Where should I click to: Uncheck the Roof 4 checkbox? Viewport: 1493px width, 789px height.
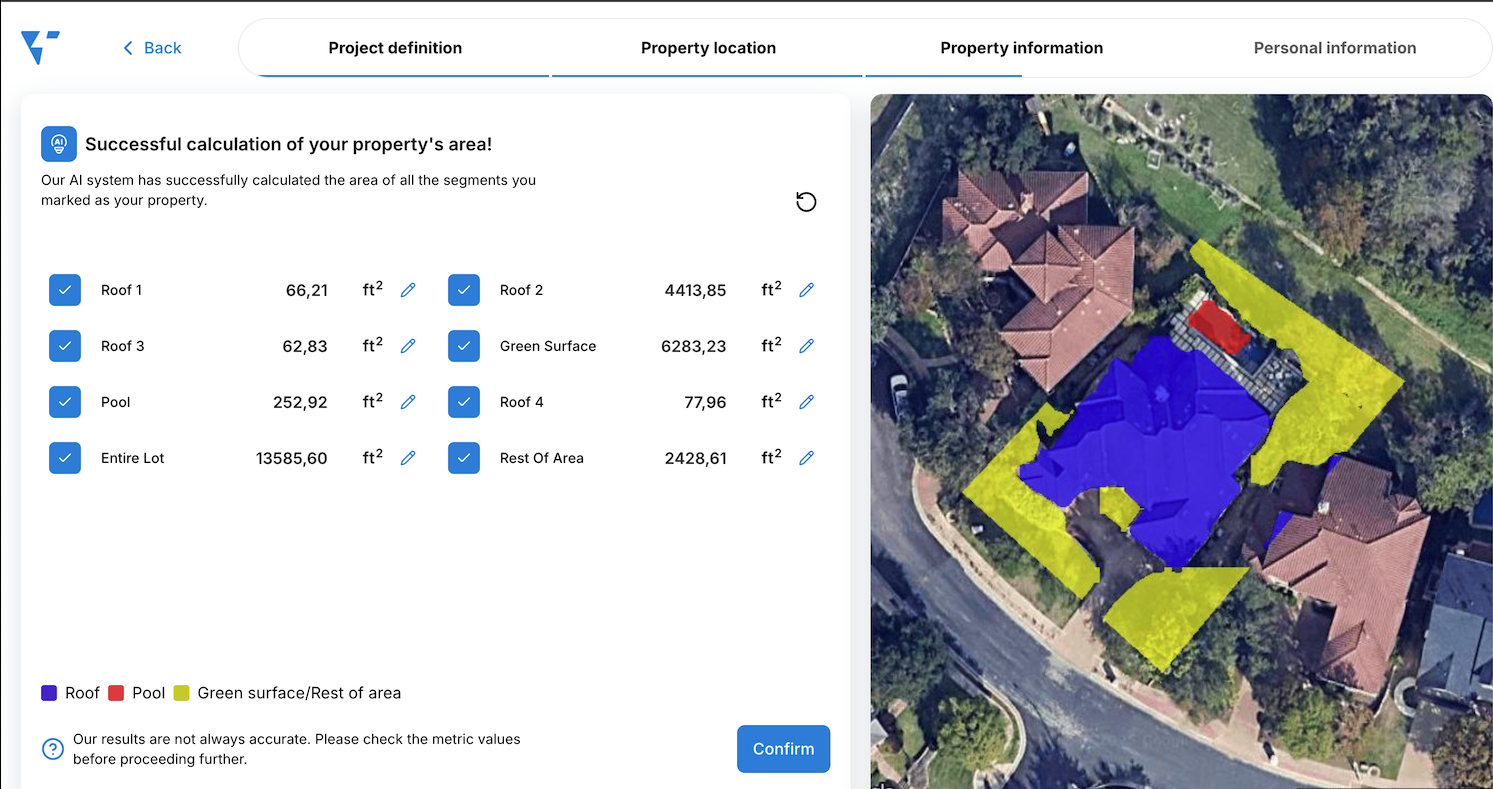464,402
